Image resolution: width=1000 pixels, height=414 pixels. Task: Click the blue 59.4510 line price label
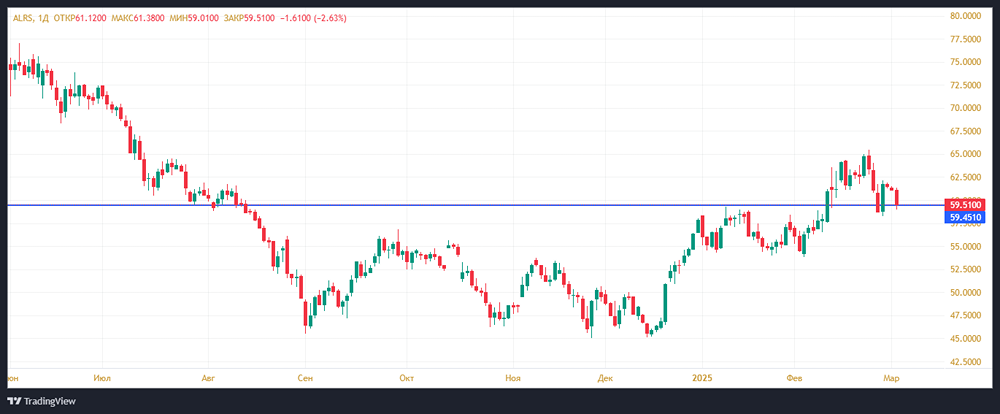(965, 218)
